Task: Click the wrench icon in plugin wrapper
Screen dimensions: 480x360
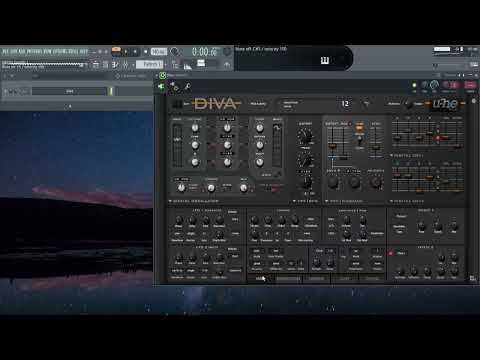Action: [x=187, y=87]
